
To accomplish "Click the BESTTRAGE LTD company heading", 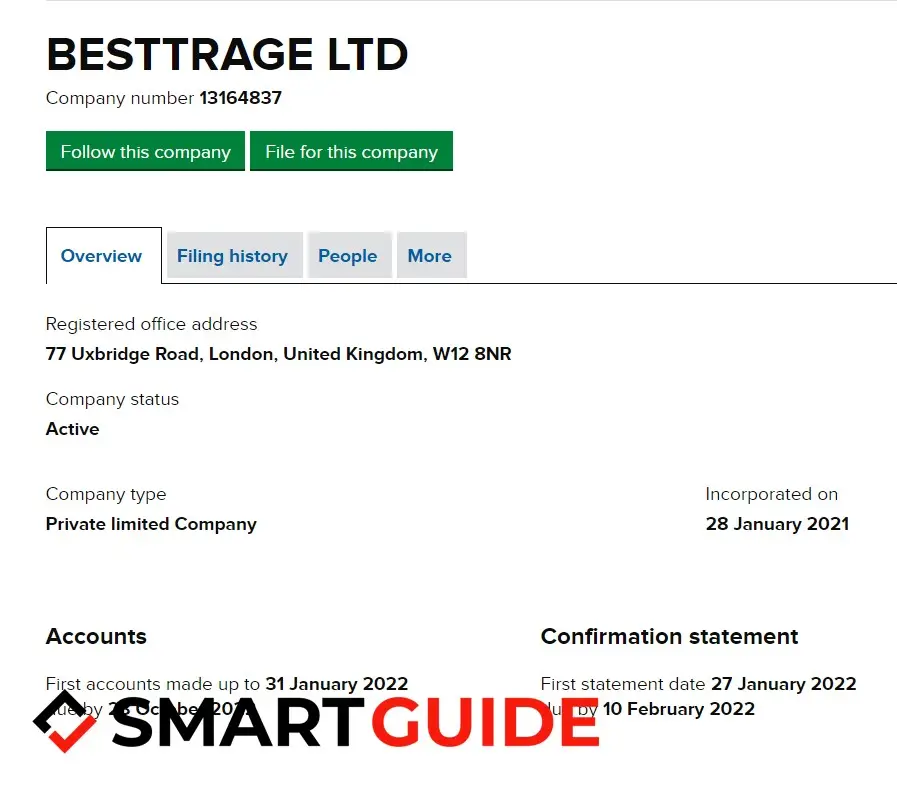I will tap(227, 55).
